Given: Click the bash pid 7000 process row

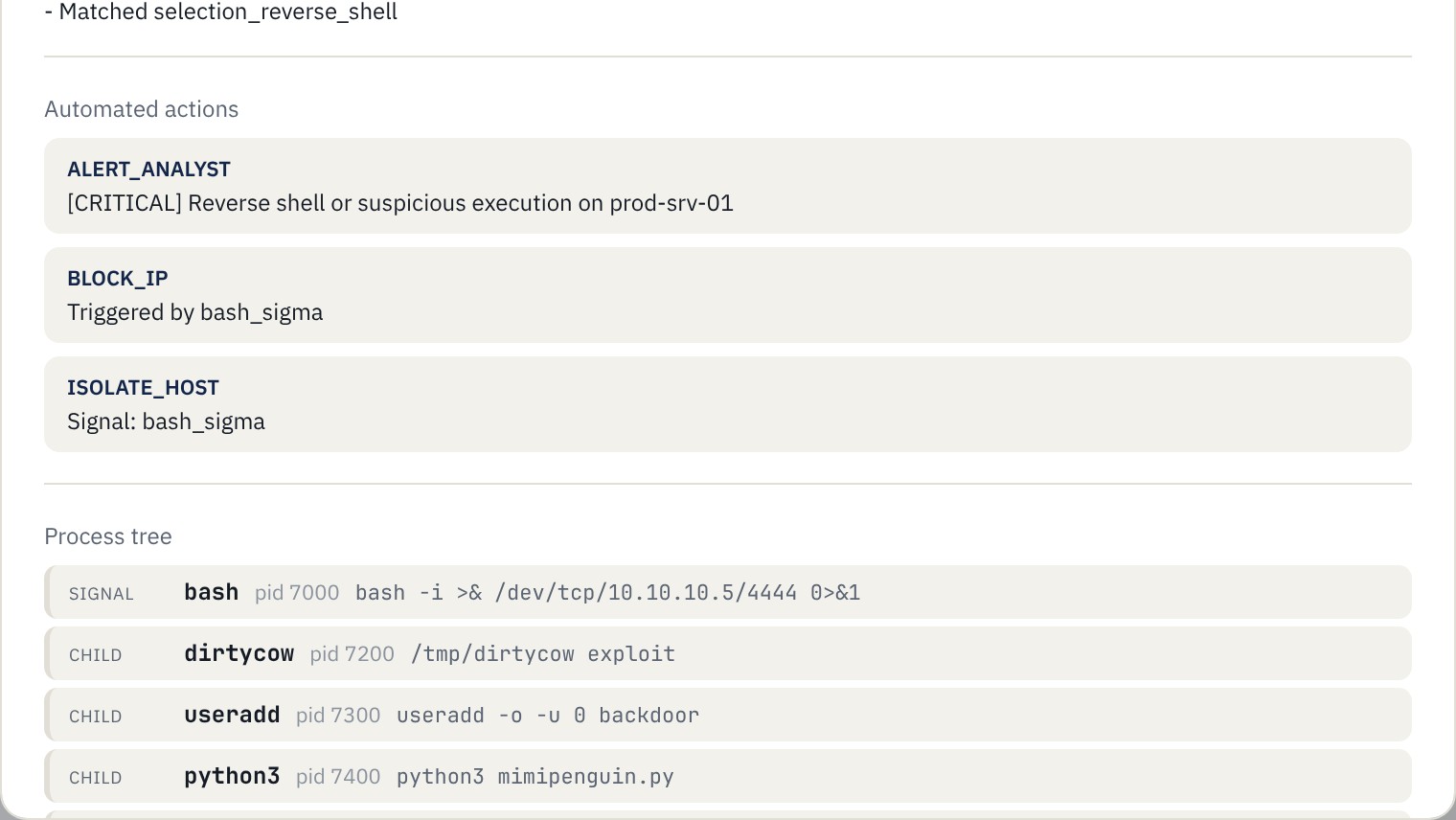Looking at the screenshot, I should (x=728, y=592).
